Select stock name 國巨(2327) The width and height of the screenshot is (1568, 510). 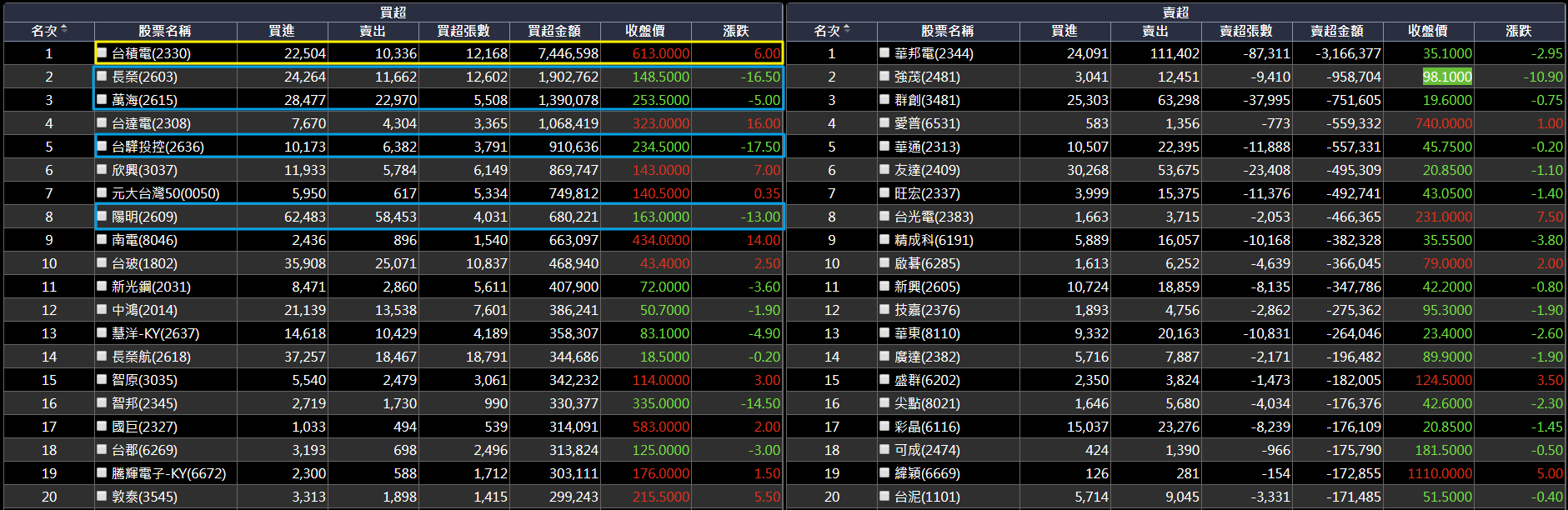click(x=144, y=427)
